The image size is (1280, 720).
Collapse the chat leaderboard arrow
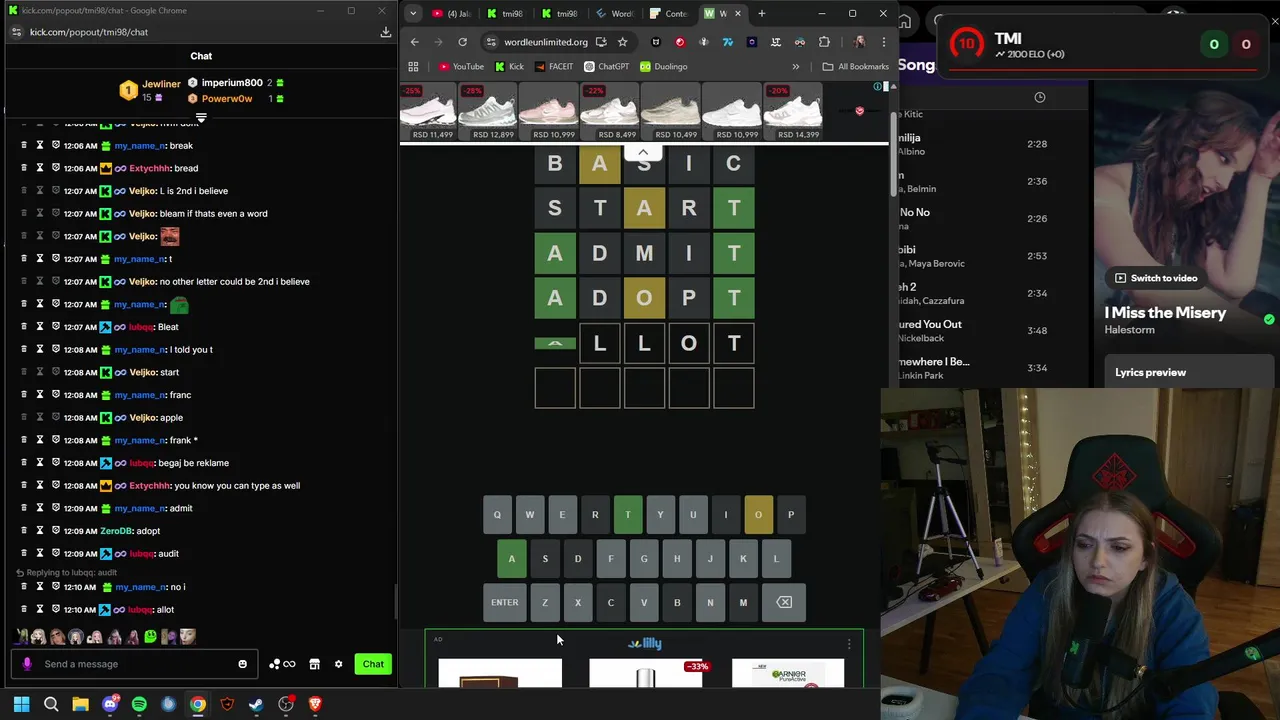201,118
